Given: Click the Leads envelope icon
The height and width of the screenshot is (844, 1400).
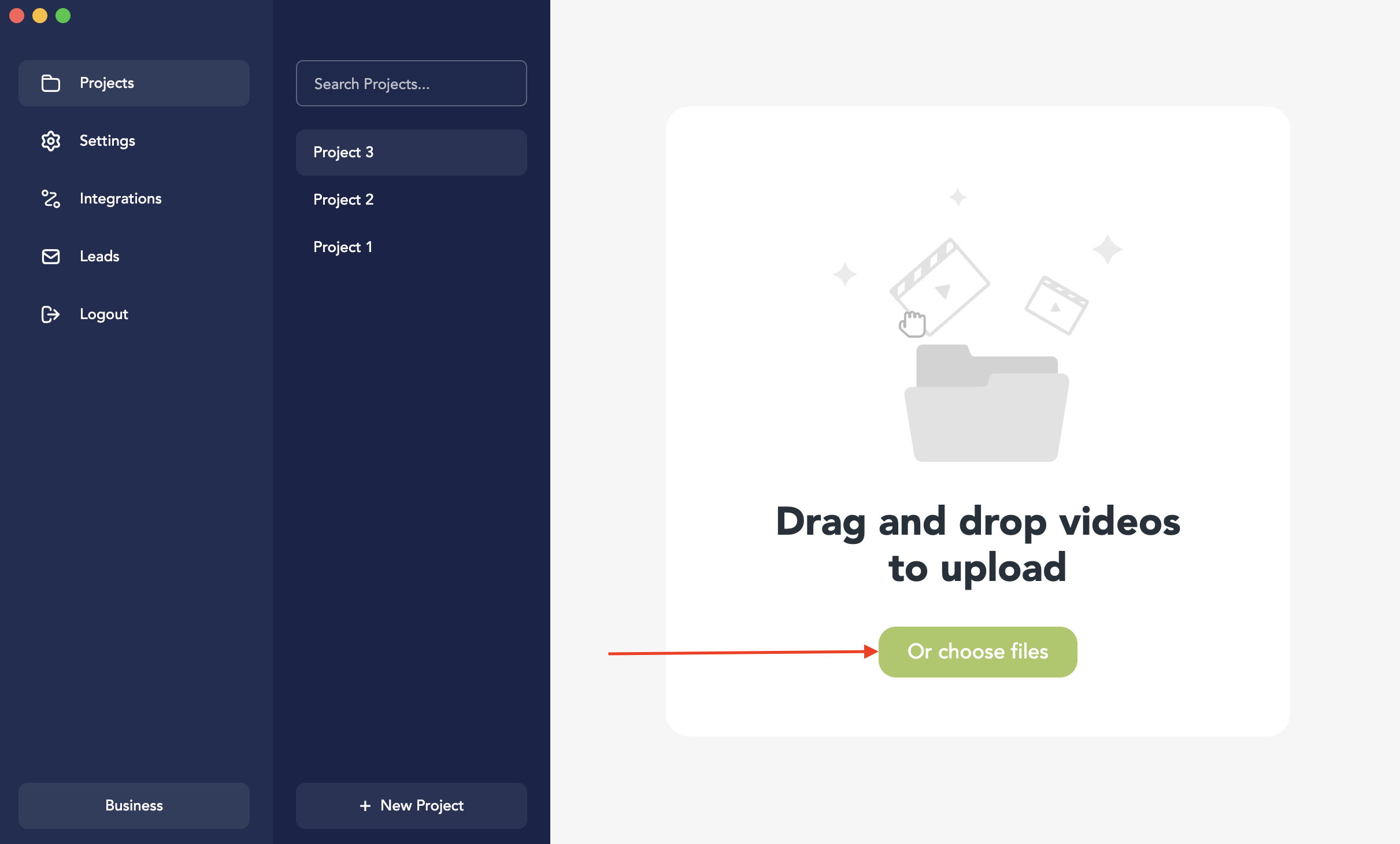Looking at the screenshot, I should [x=51, y=257].
